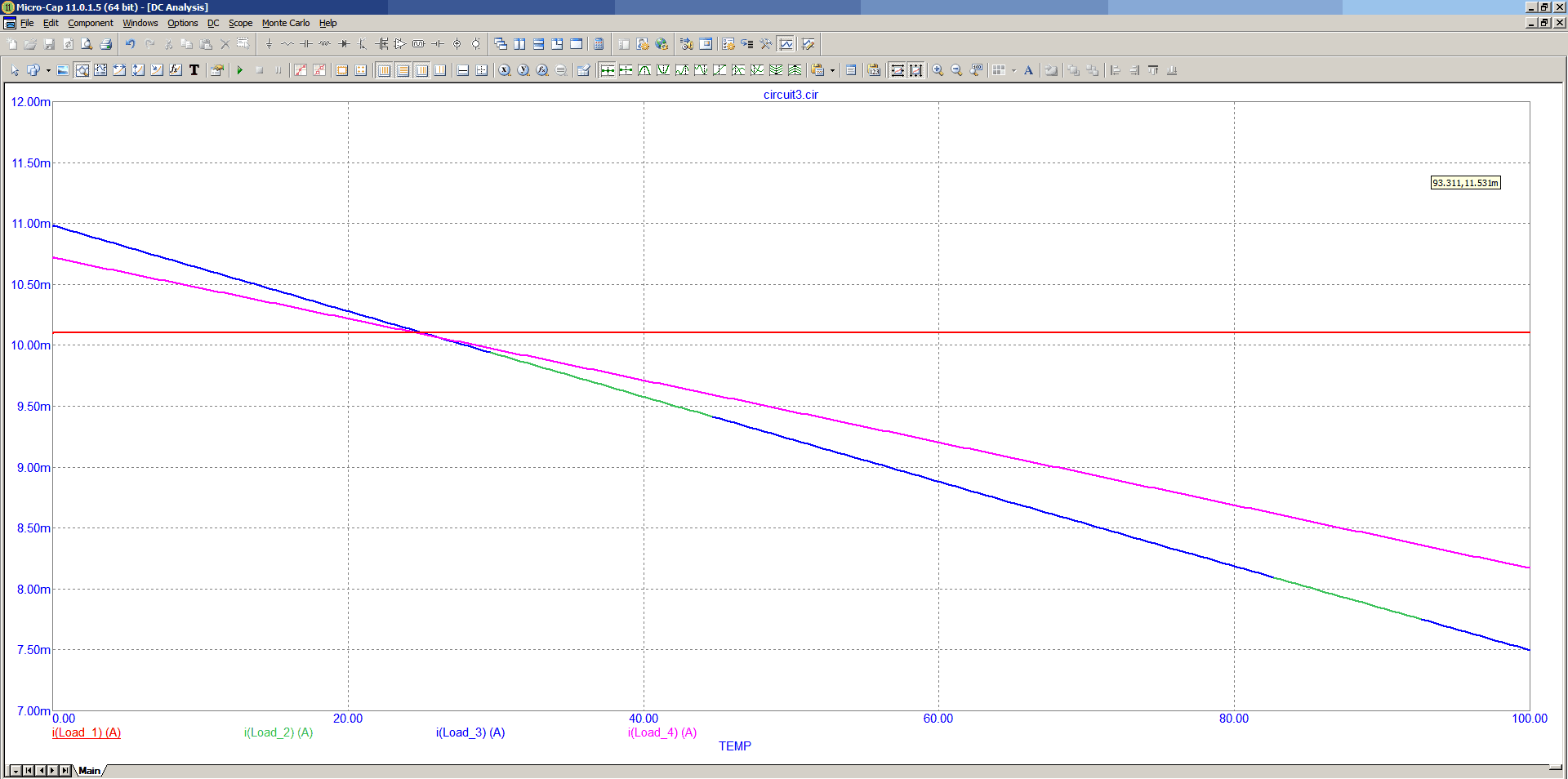The width and height of the screenshot is (1568, 779).
Task: Click the fx function mode icon
Action: [176, 70]
